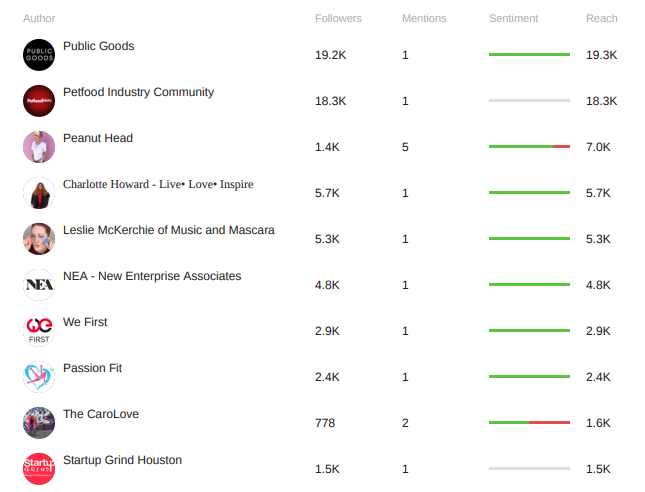Viewport: 645px width, 492px height.
Task: Click Peanut Head's 7.0K reach value
Action: (x=599, y=147)
